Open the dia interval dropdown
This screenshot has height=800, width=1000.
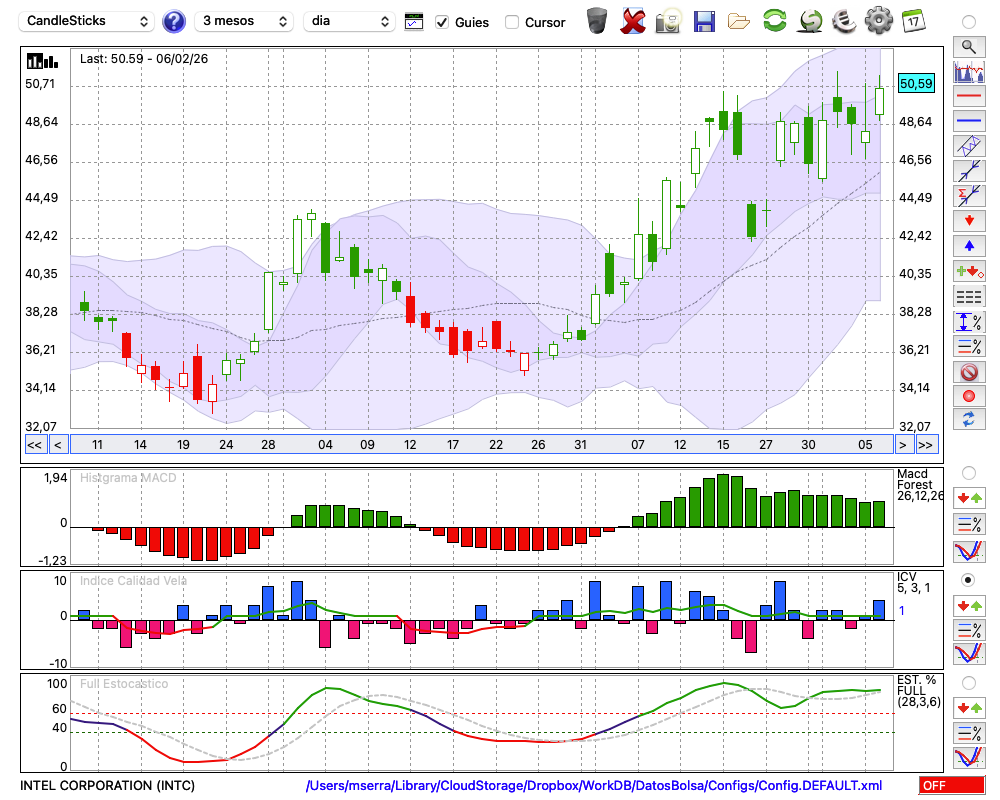click(x=349, y=21)
